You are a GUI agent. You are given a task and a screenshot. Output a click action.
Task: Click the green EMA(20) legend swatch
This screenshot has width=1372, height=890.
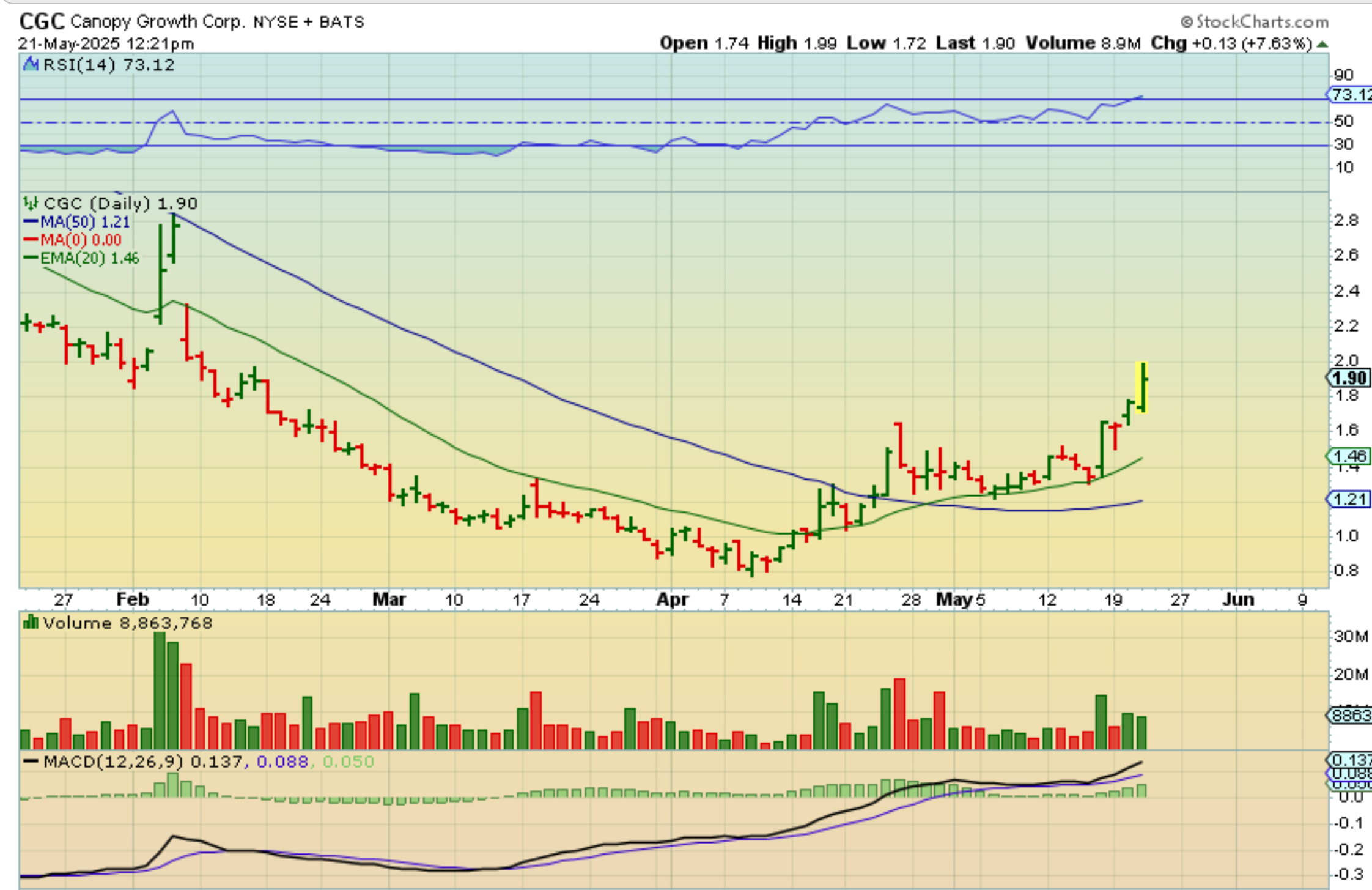31,258
